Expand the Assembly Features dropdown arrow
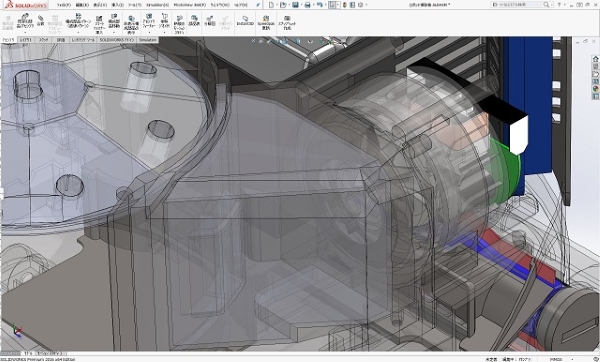Screen dimensions: 600x362 point(149,33)
